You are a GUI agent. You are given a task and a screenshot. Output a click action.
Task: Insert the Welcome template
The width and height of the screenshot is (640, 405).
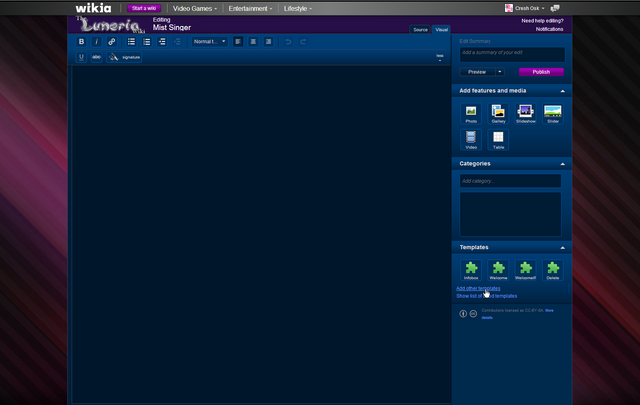point(498,270)
